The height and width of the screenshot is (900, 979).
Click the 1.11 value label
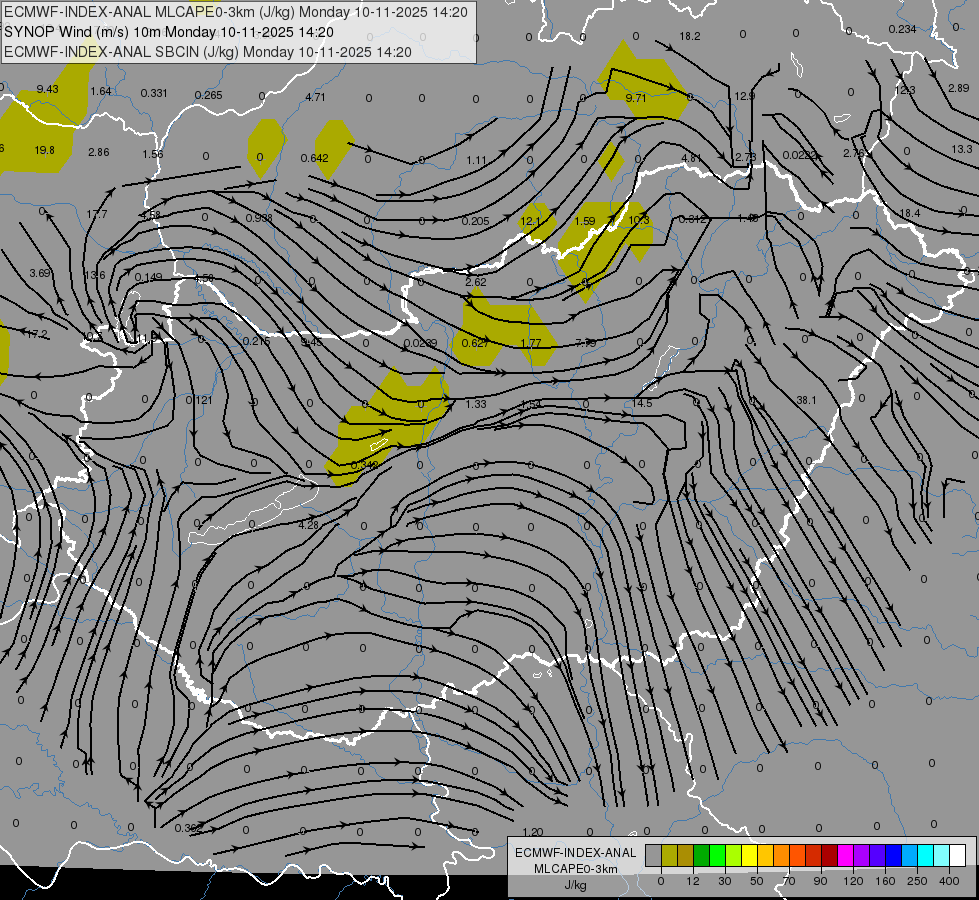476,160
